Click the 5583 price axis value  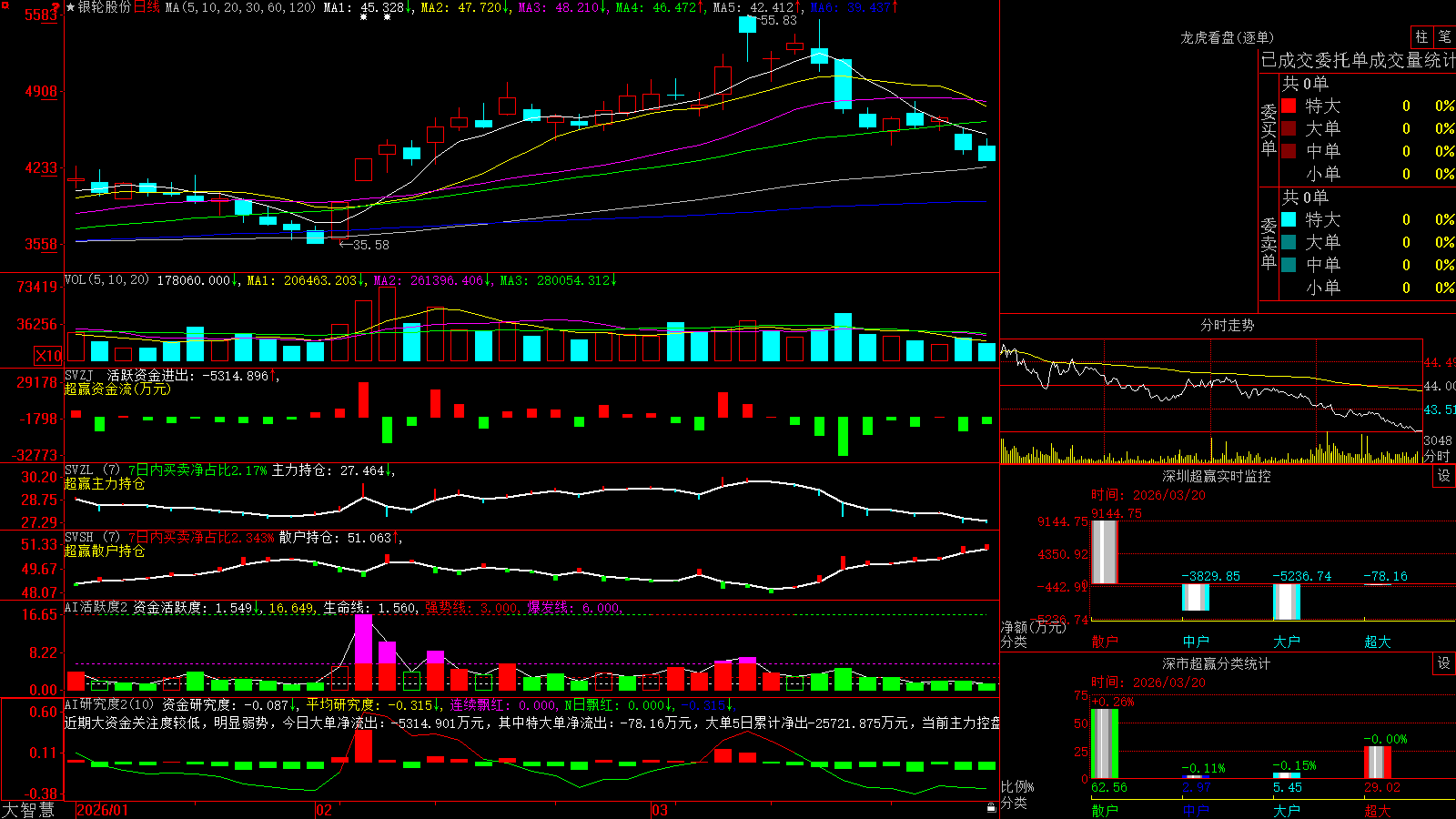pos(40,15)
